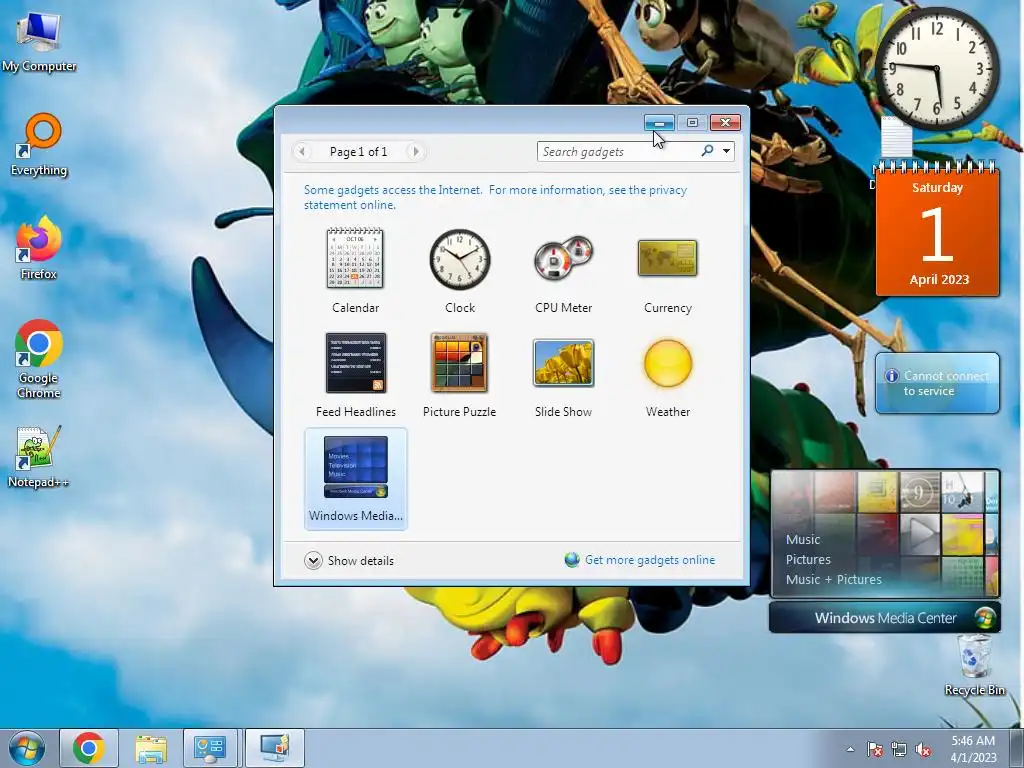Click the Windows Media Center bar button
The height and width of the screenshot is (768, 1024).
pyautogui.click(x=885, y=618)
